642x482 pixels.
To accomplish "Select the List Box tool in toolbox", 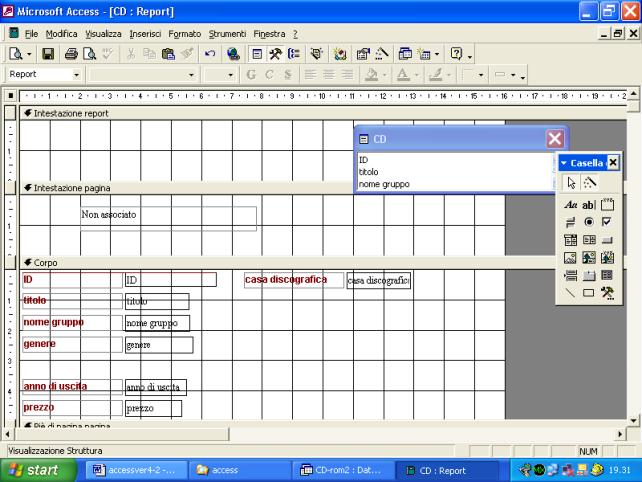I will click(x=588, y=240).
